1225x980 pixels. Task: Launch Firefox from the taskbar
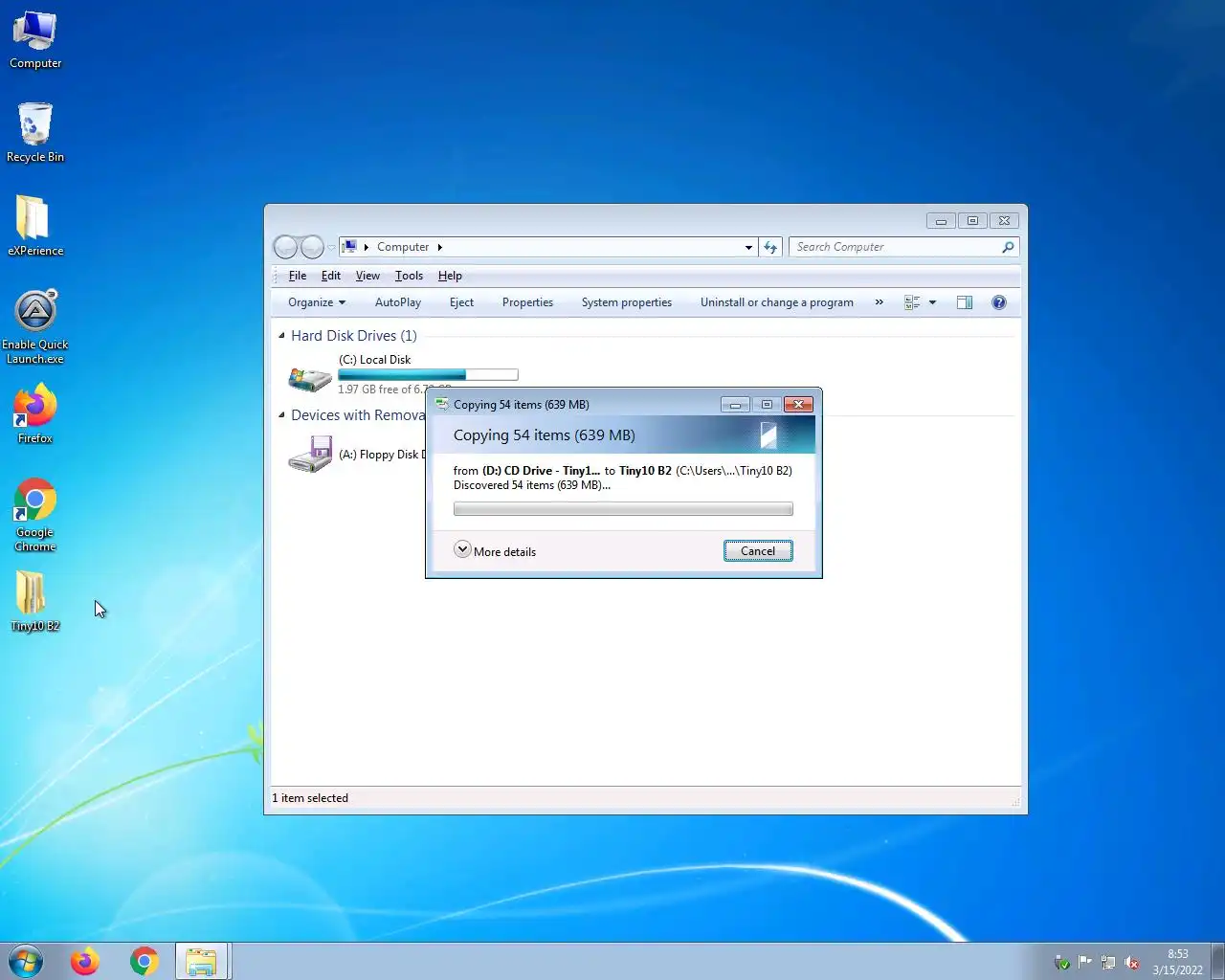[85, 961]
